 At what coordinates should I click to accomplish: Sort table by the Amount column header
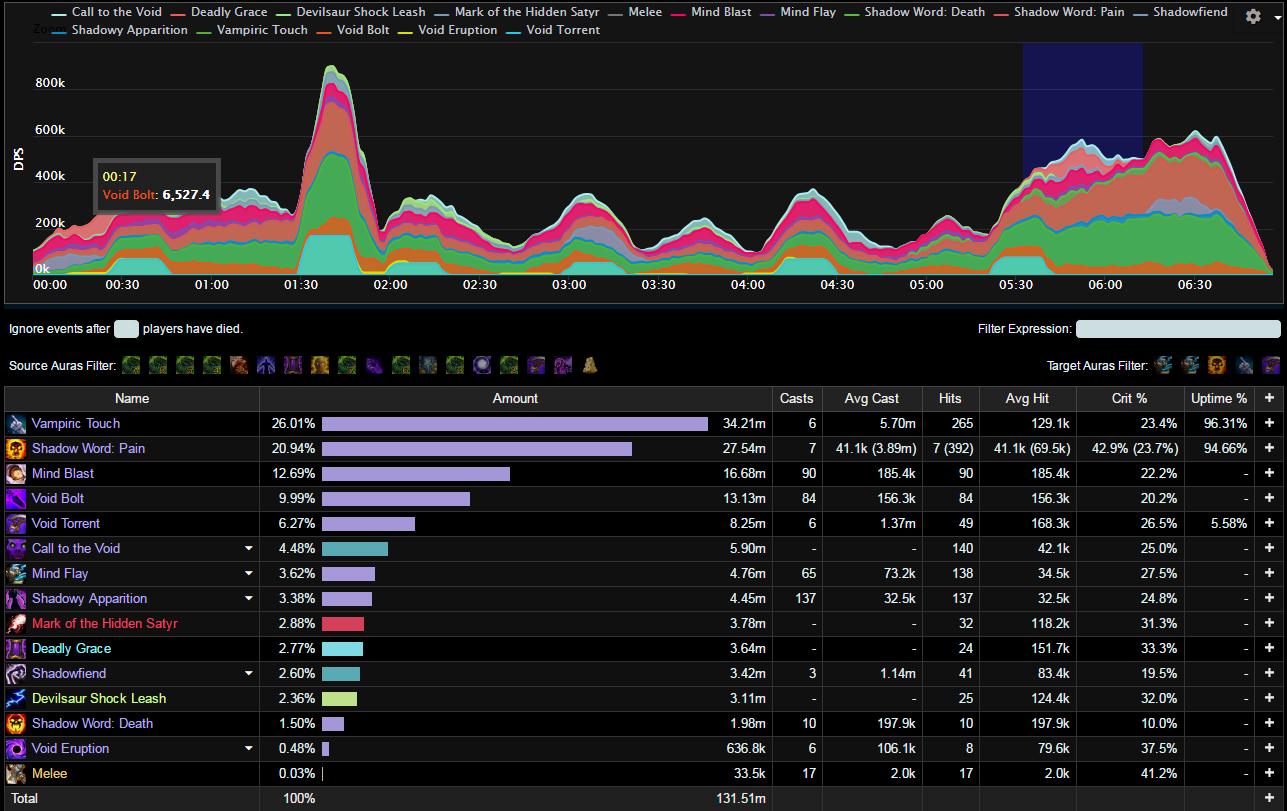click(515, 398)
